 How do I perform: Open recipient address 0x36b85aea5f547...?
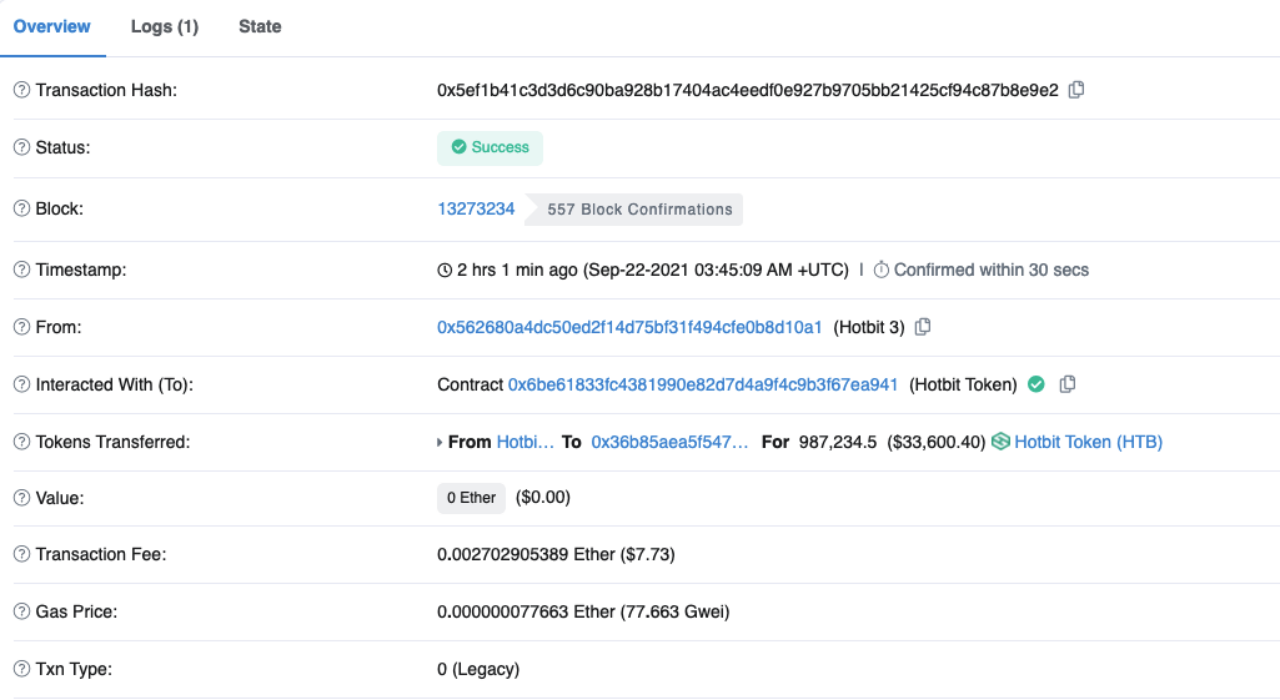click(669, 442)
